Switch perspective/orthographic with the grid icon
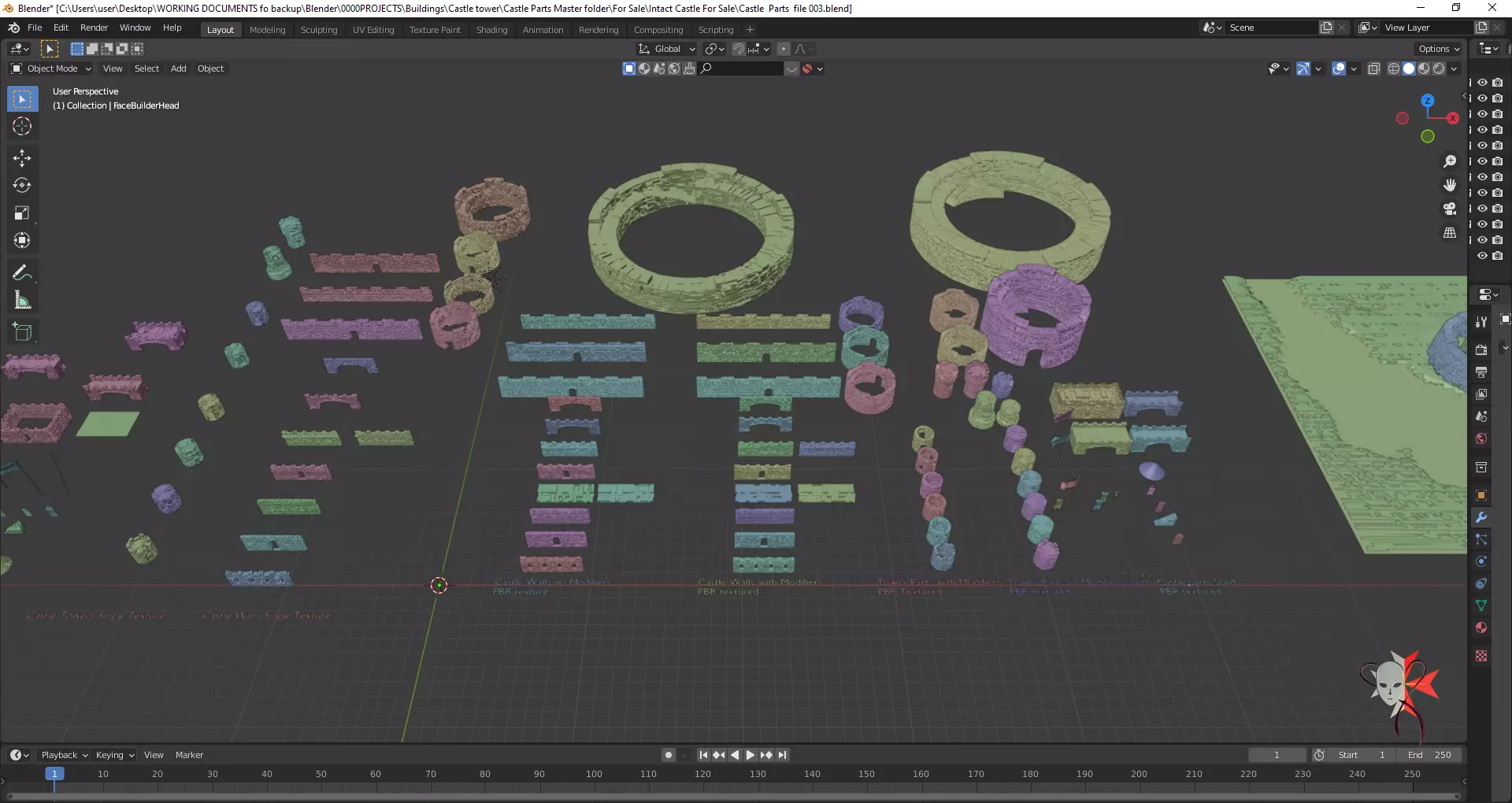1512x803 pixels. click(x=1450, y=233)
